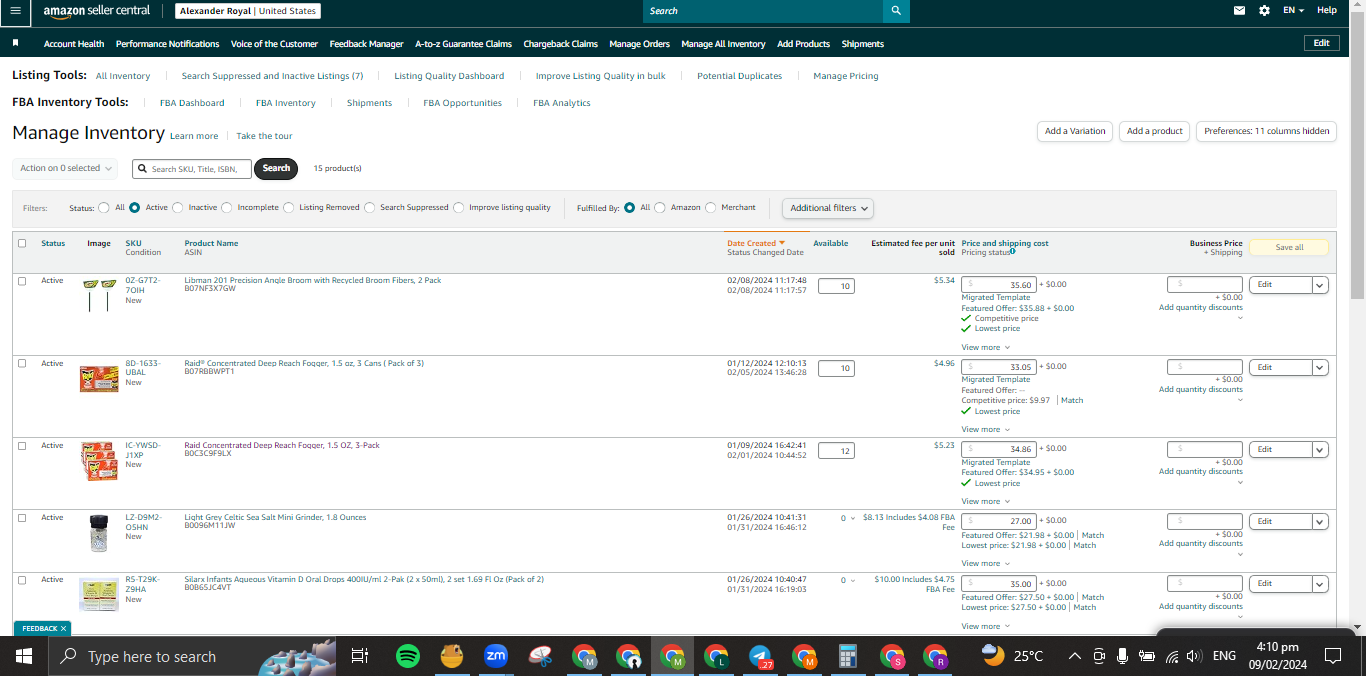Click the magnifier button in the top search bar
Image resolution: width=1366 pixels, height=676 pixels.
coord(896,11)
